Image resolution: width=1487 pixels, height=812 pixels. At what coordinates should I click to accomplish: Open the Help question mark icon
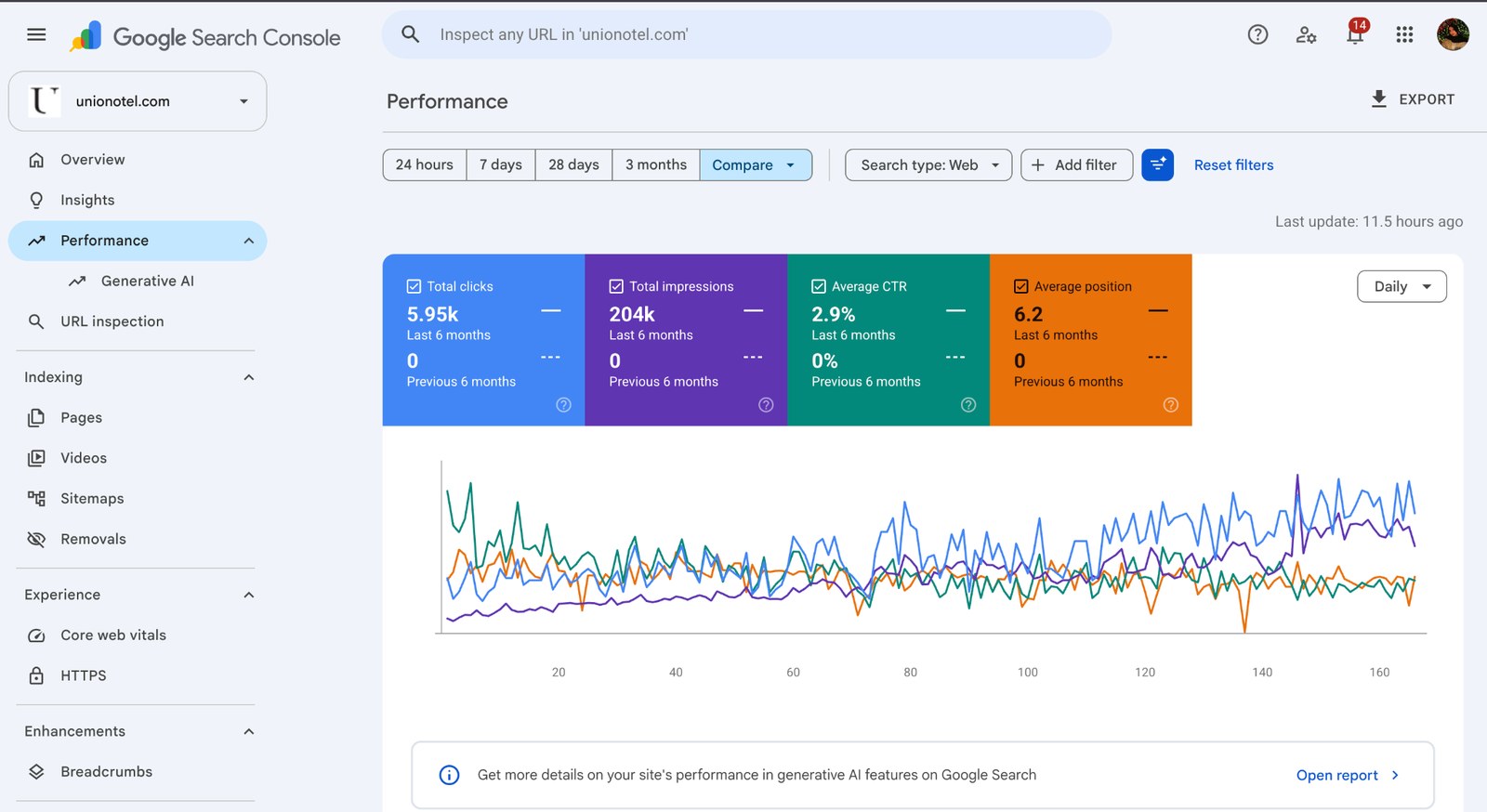click(1257, 34)
